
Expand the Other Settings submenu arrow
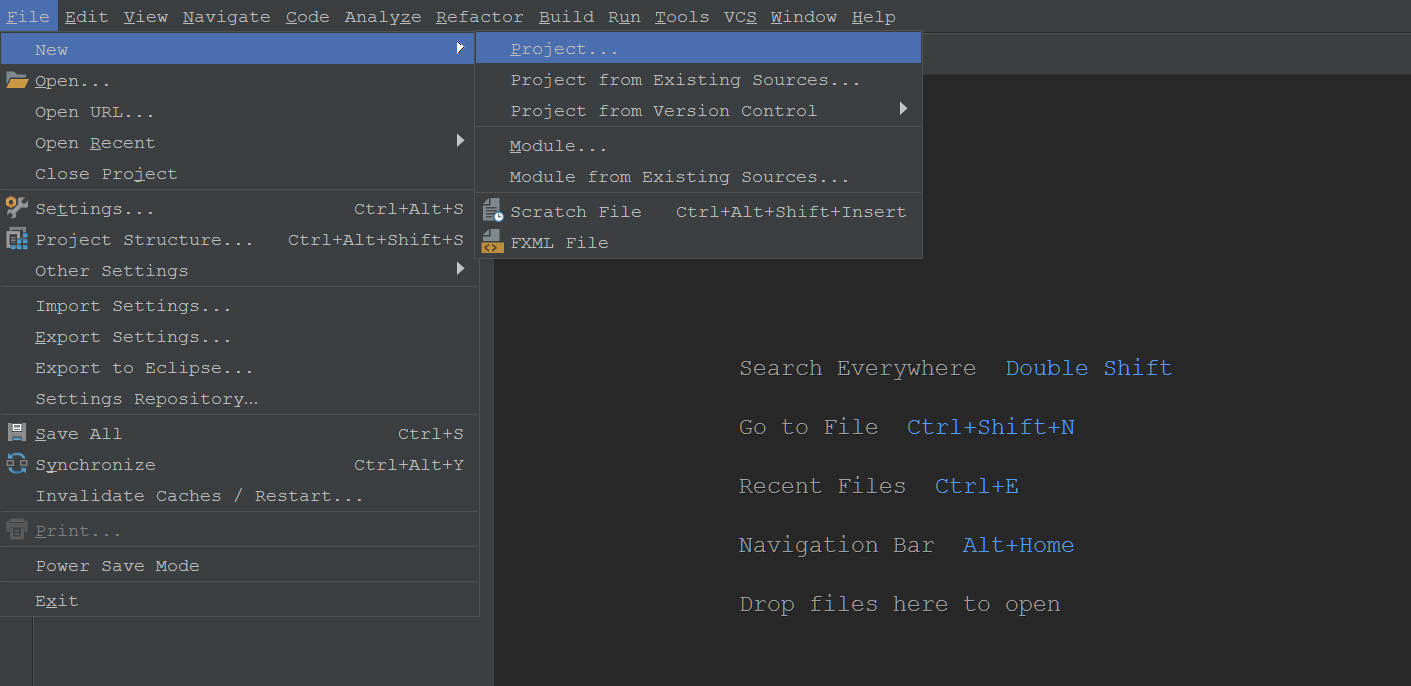(x=460, y=269)
